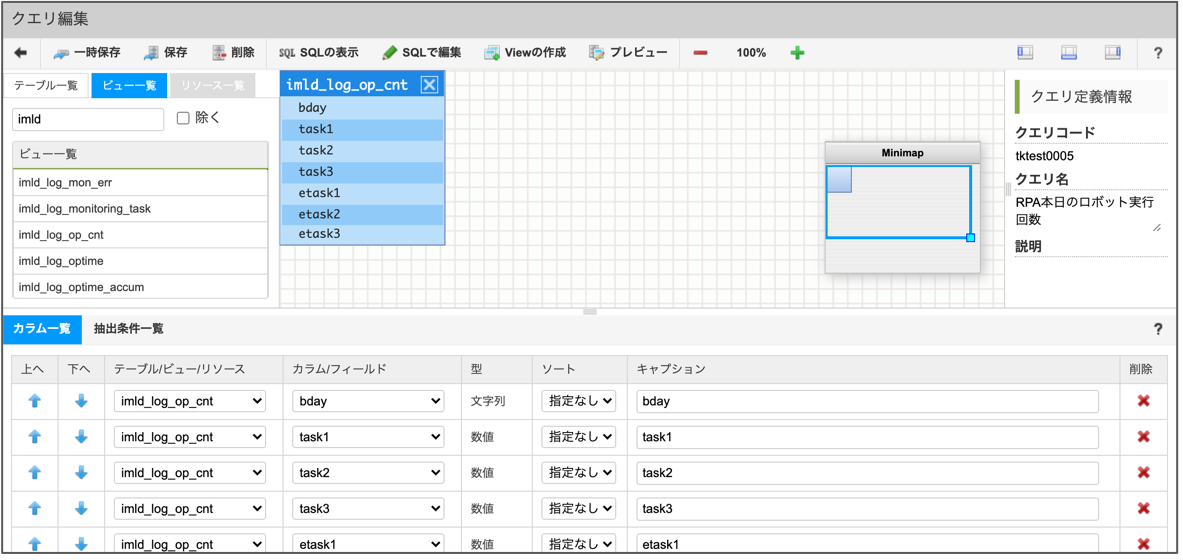1183x560 pixels.
Task: Open the sort dropdown for bday row
Action: 578,401
